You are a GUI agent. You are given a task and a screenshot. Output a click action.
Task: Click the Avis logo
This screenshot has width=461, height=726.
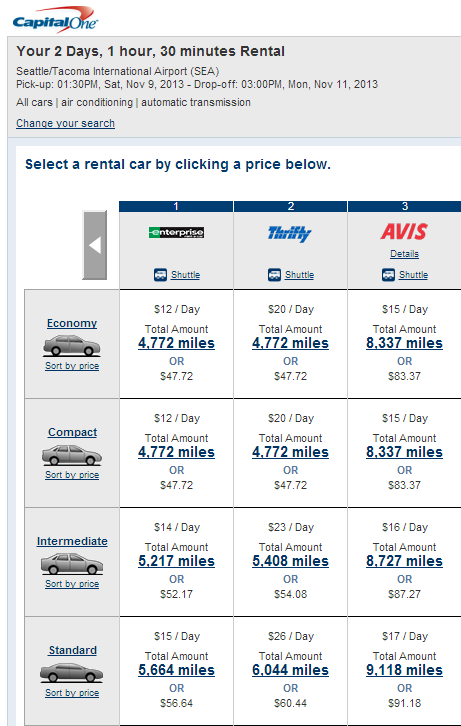404,232
